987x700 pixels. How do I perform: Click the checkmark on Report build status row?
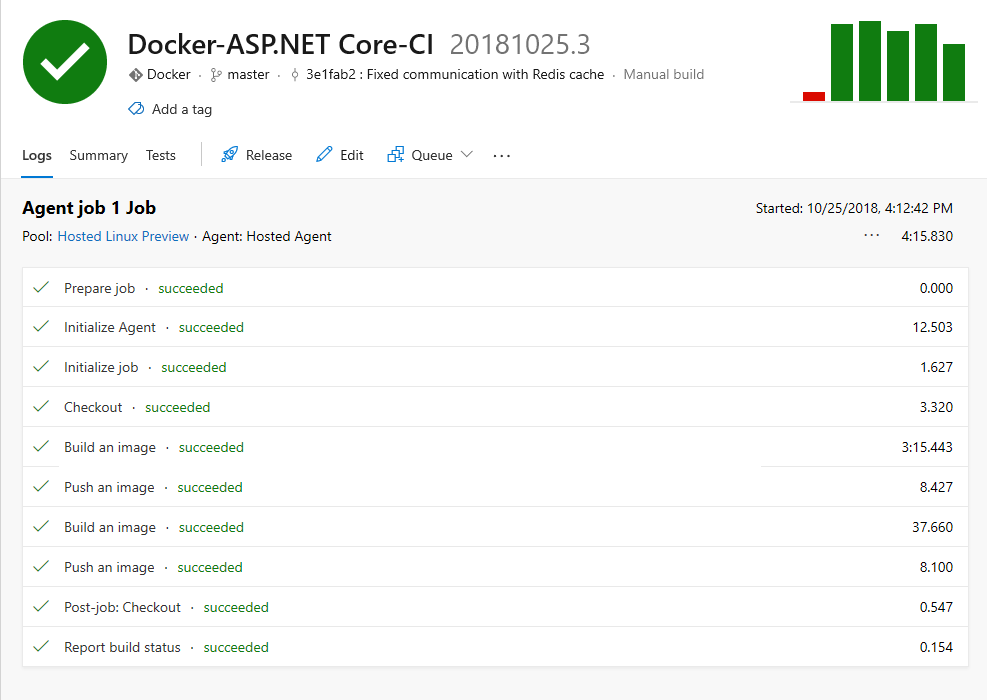41,646
